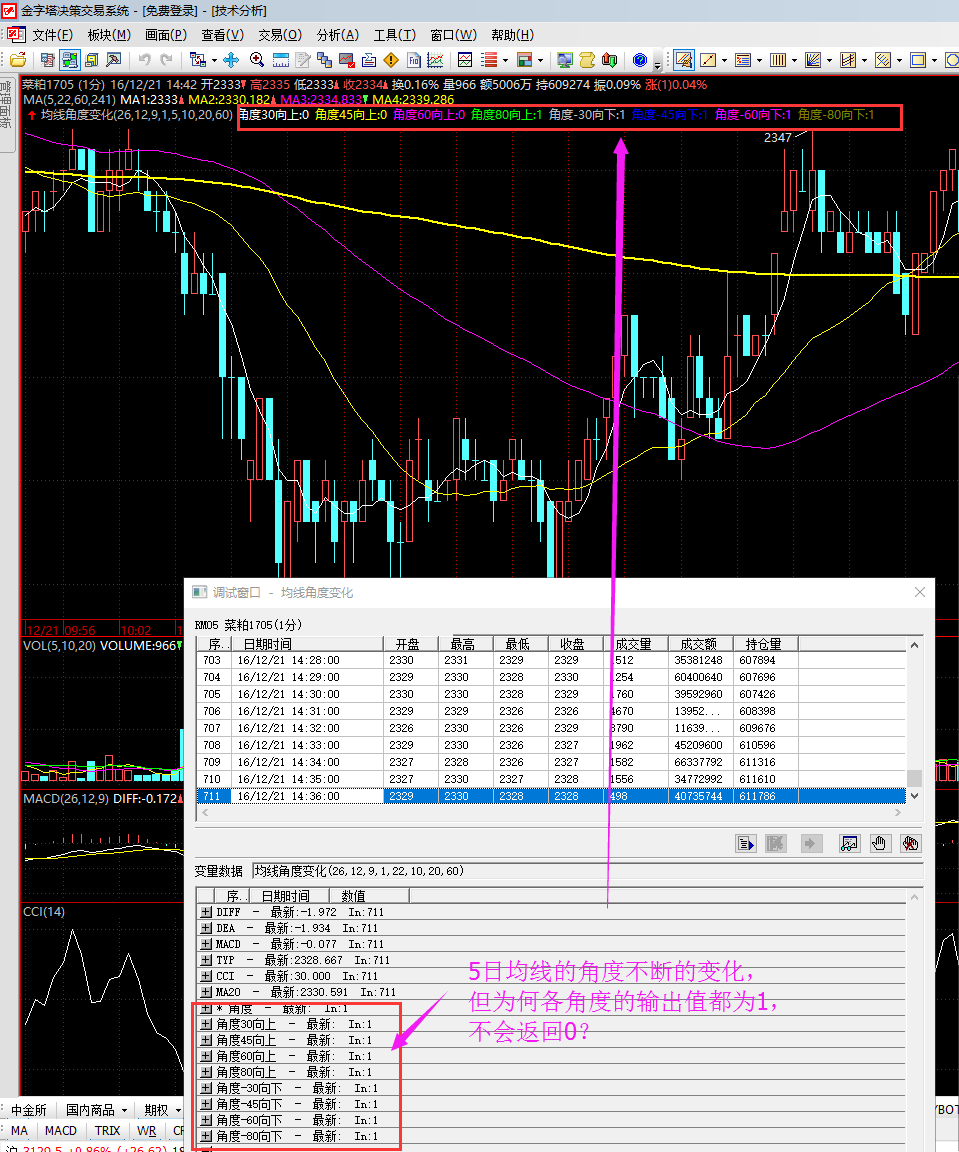Open the 画面(P) menu

coord(165,35)
